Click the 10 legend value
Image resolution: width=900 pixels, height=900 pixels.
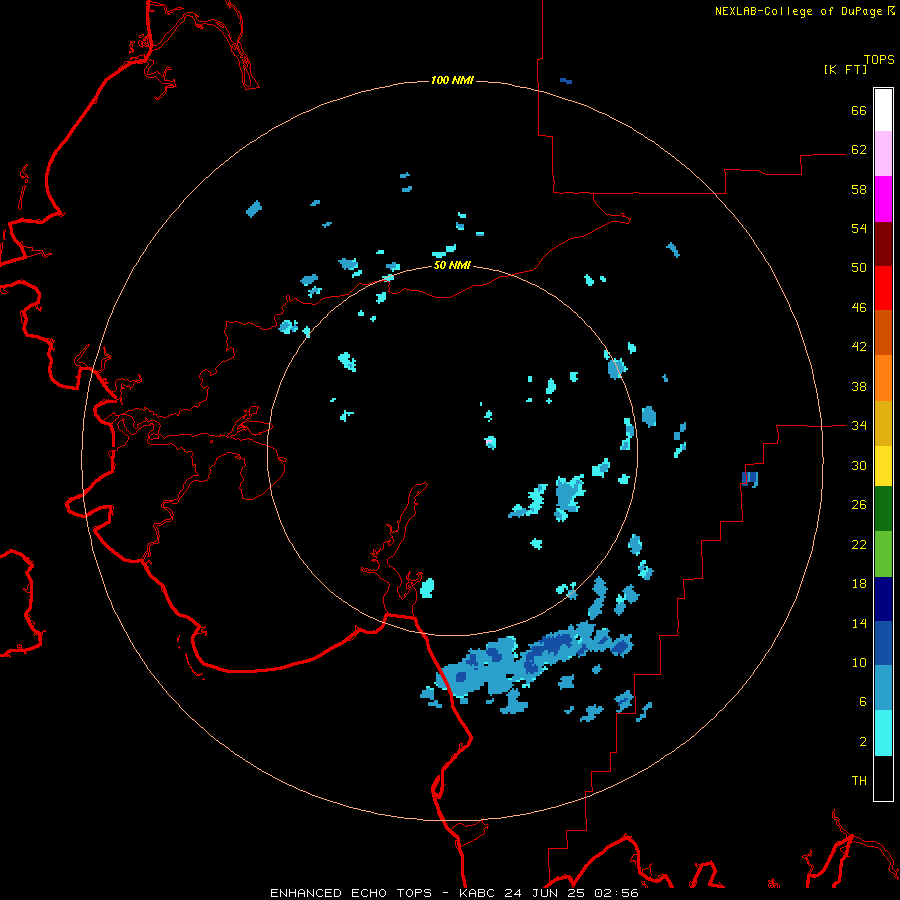(859, 663)
